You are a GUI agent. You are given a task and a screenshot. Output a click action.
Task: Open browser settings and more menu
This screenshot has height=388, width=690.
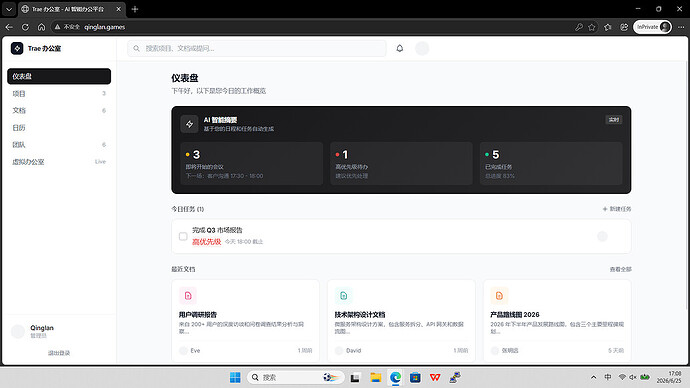(x=681, y=27)
